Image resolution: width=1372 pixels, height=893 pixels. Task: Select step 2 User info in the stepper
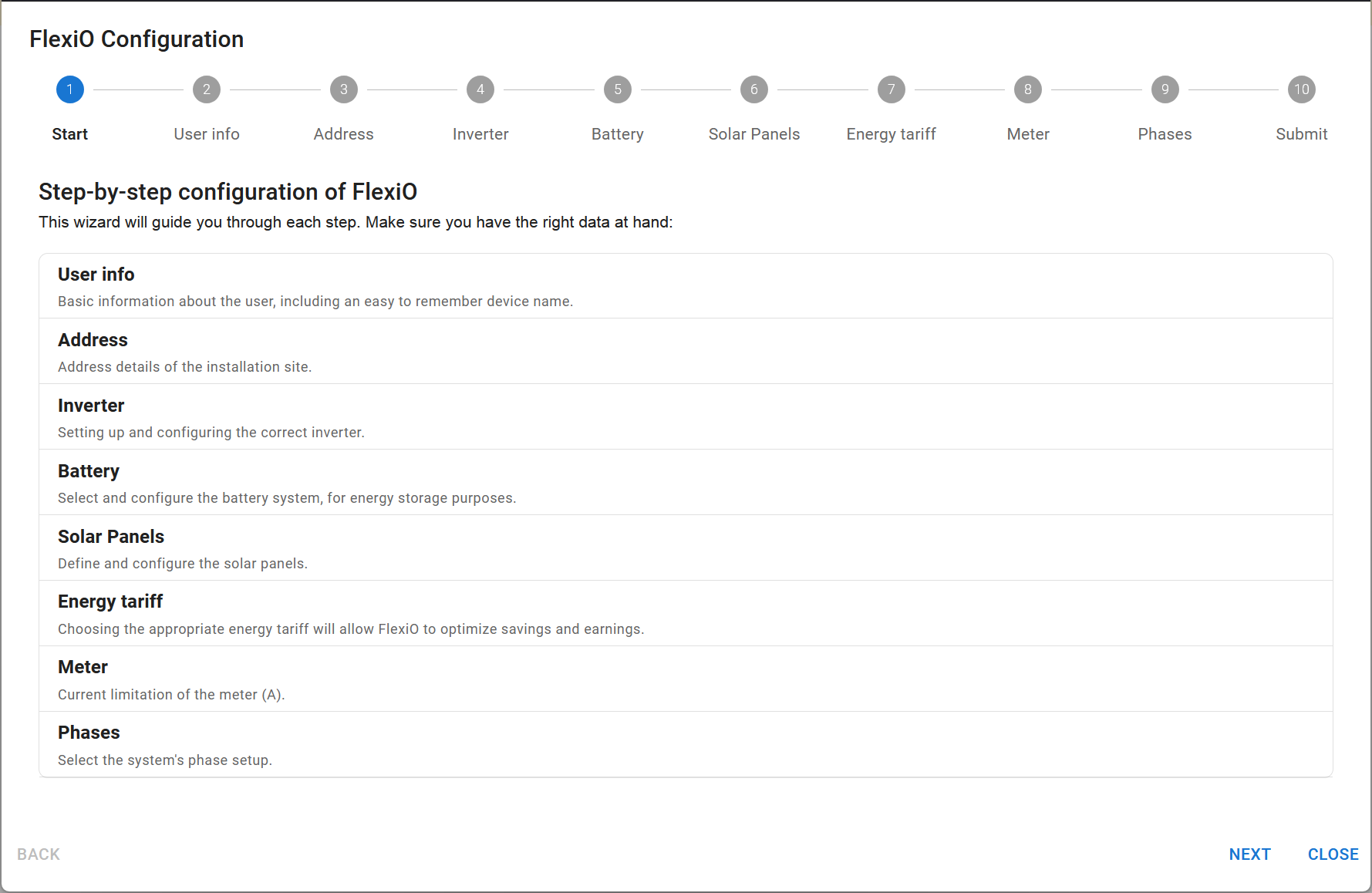point(206,89)
